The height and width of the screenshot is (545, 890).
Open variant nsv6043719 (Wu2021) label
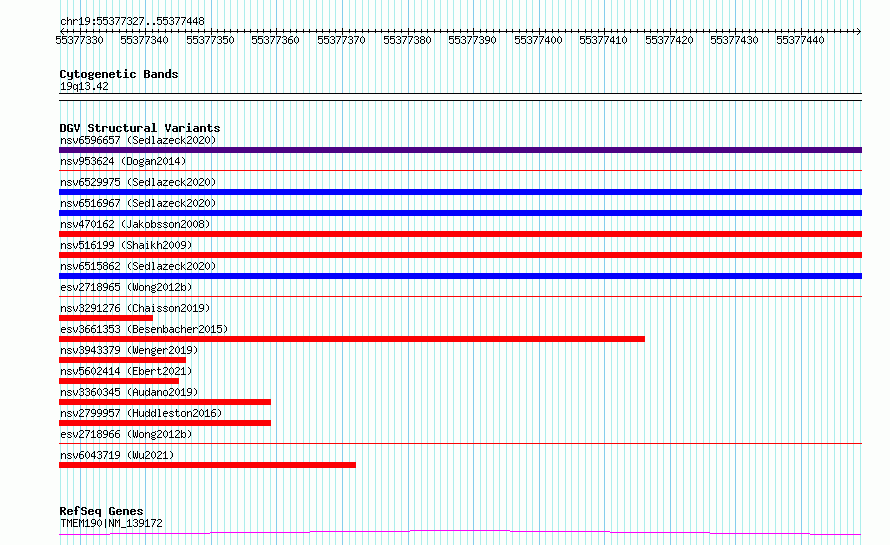pyautogui.click(x=117, y=455)
